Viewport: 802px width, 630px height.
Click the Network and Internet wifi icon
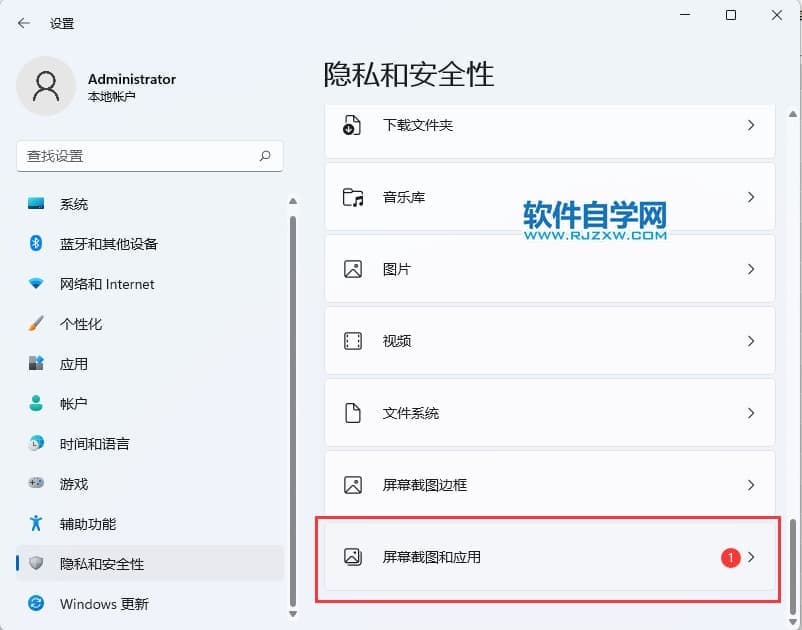click(37, 284)
